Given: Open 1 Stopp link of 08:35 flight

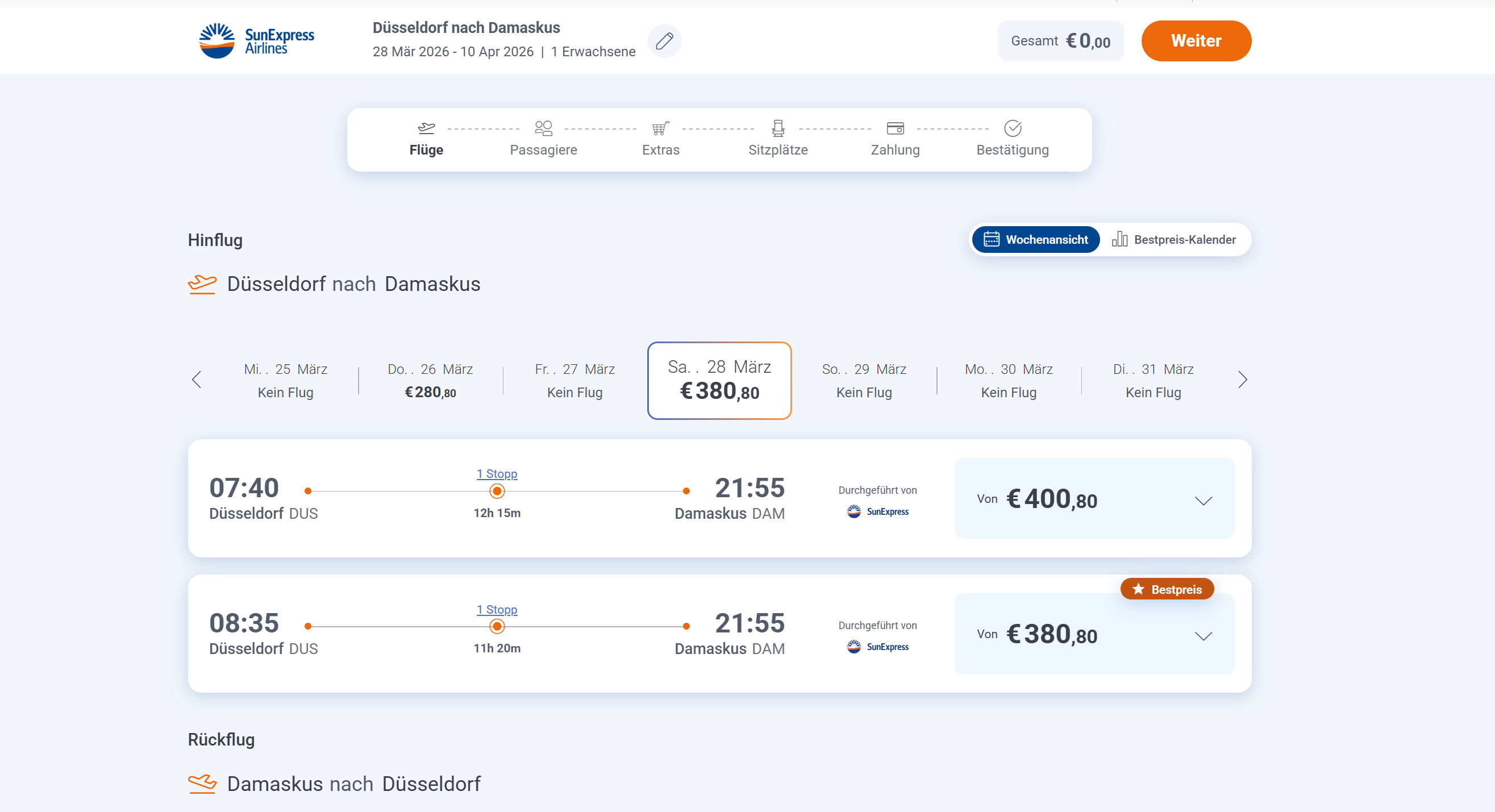Looking at the screenshot, I should (x=497, y=610).
